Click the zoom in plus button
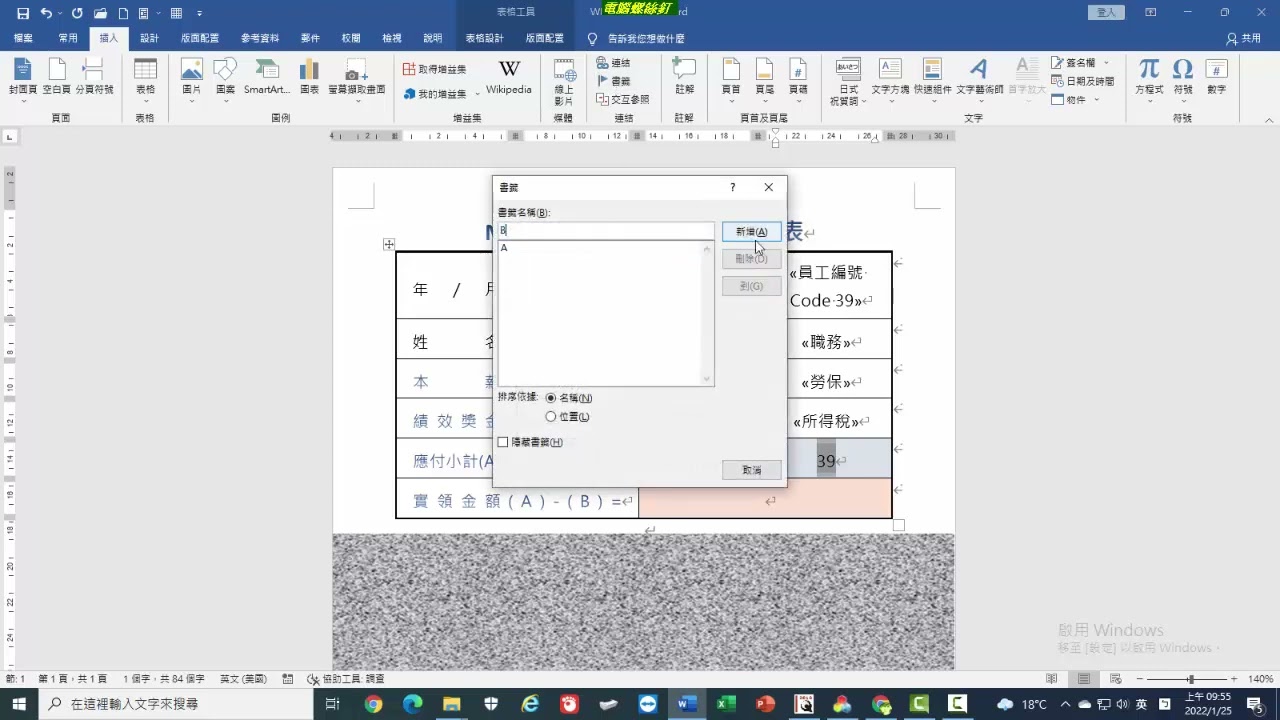This screenshot has width=1280, height=720. (x=1234, y=679)
